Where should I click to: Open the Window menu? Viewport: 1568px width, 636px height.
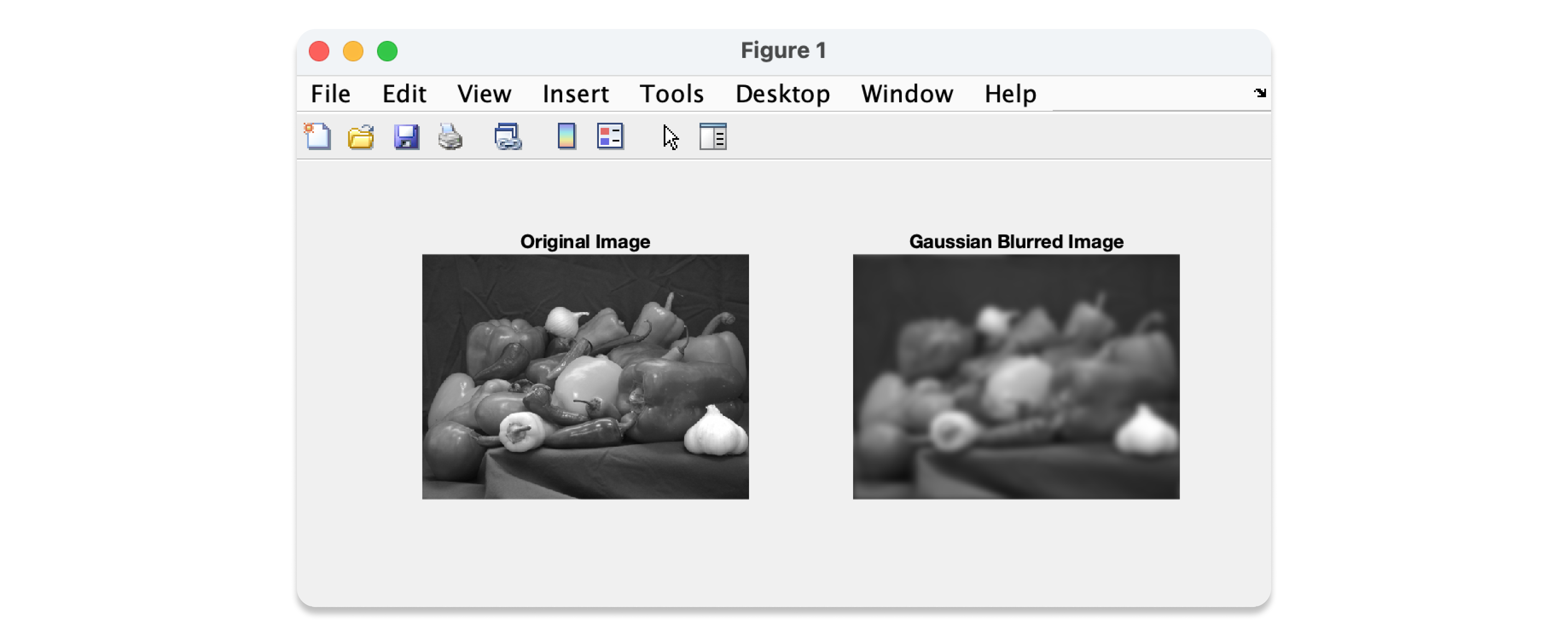[x=906, y=94]
